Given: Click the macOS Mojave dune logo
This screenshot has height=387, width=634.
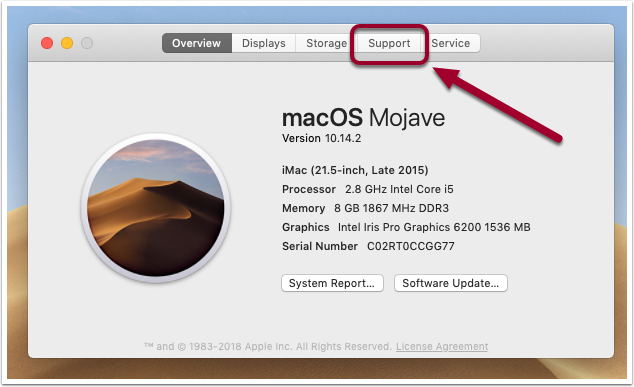Looking at the screenshot, I should (x=156, y=208).
